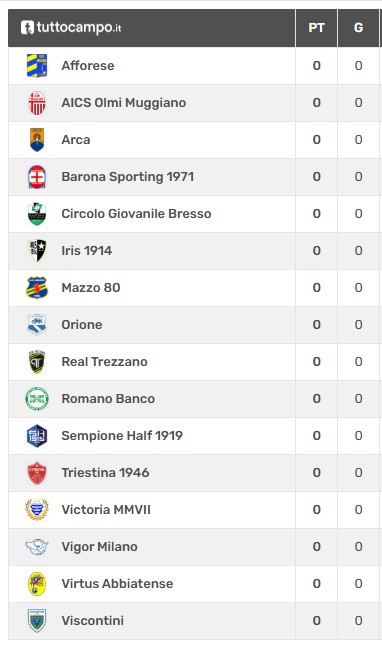Screen dimensions: 382x645
Task: Open the Victoria MMVII team page
Action: click(x=106, y=510)
